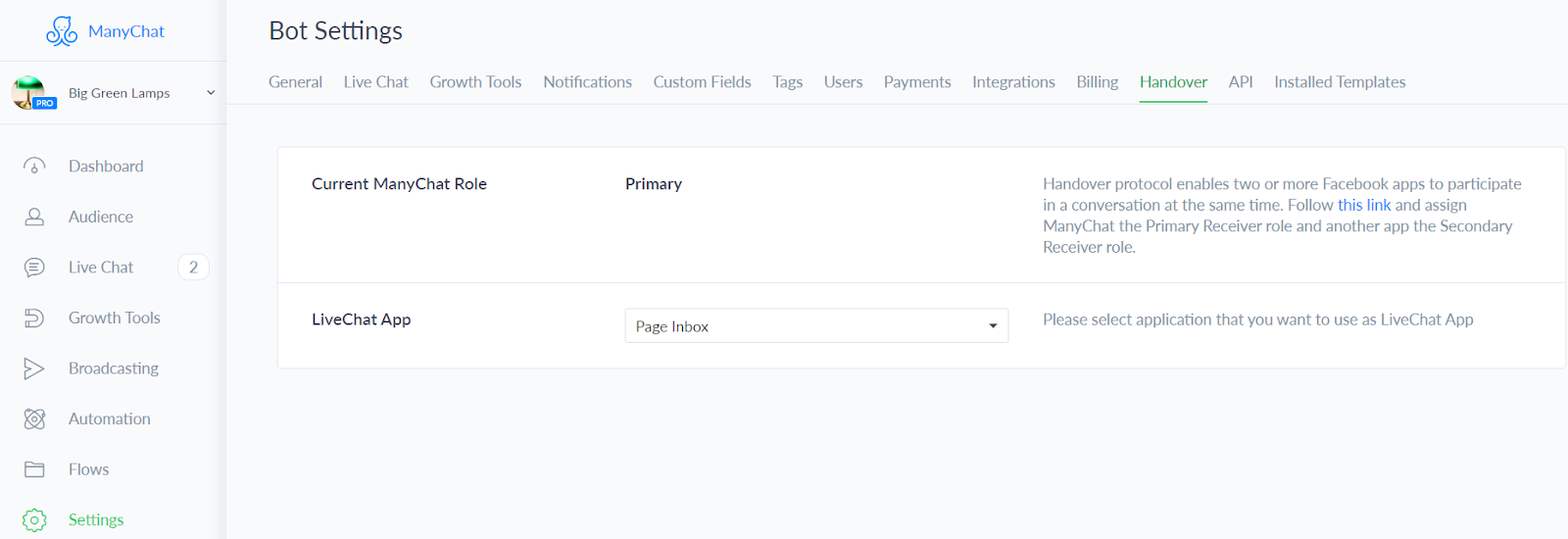The height and width of the screenshot is (539, 1568).
Task: Switch to the Live Chat settings tab
Action: click(x=375, y=82)
